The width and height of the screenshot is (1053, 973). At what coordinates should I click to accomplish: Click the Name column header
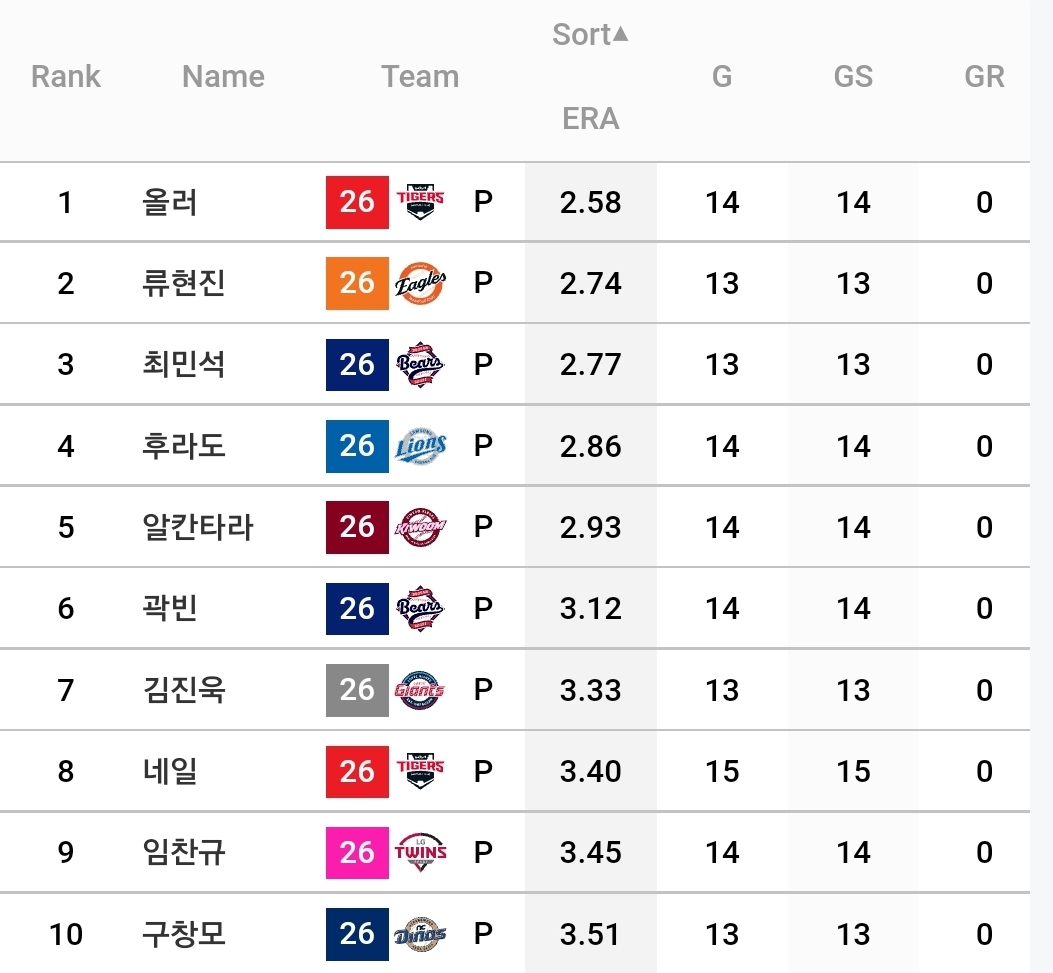(x=224, y=77)
